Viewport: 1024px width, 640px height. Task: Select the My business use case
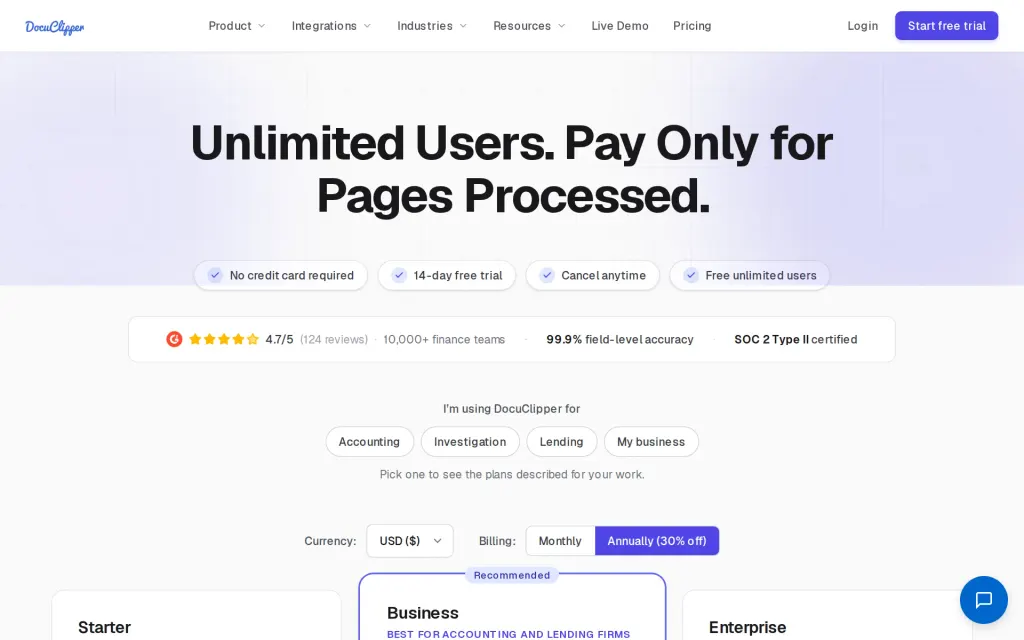point(651,441)
